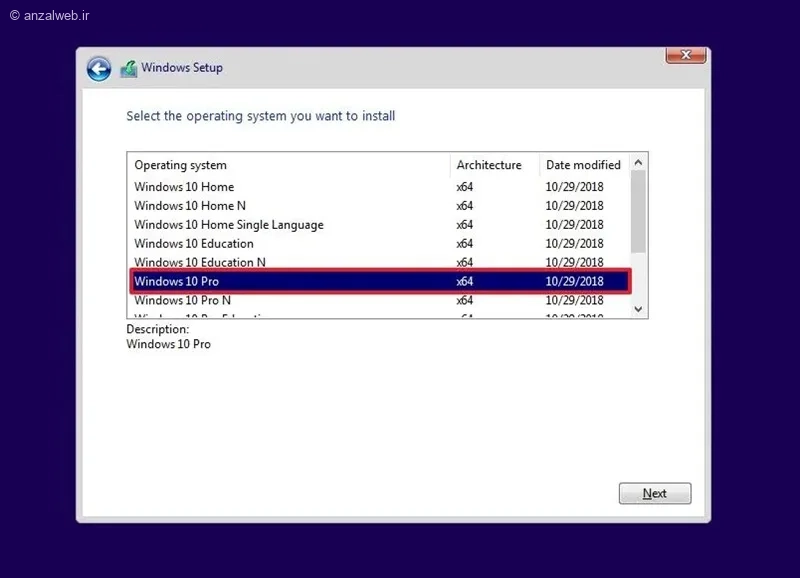Select Windows 10 Home
The width and height of the screenshot is (800, 578).
coord(378,187)
